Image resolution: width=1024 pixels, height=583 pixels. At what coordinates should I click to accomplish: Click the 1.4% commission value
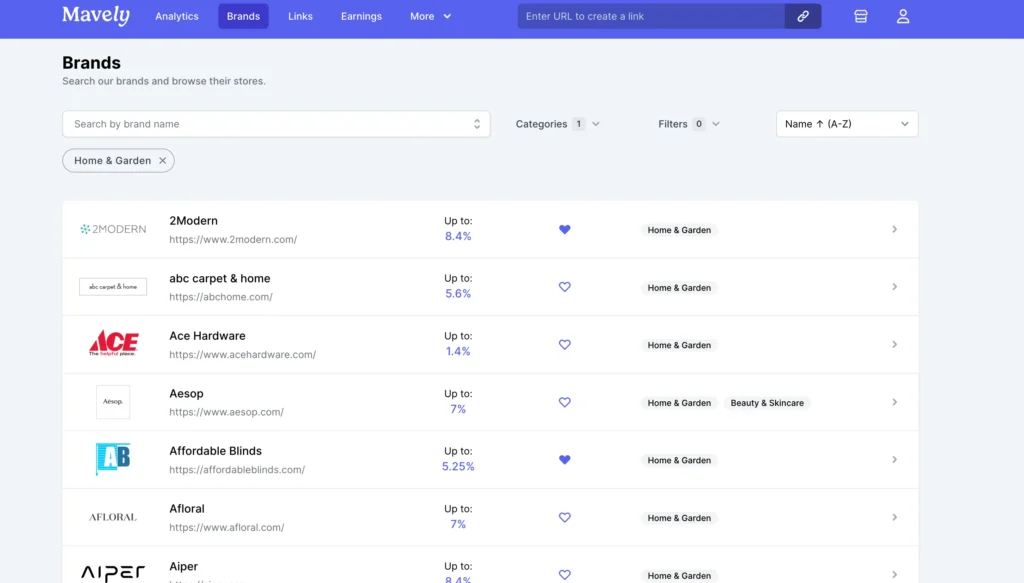[458, 351]
